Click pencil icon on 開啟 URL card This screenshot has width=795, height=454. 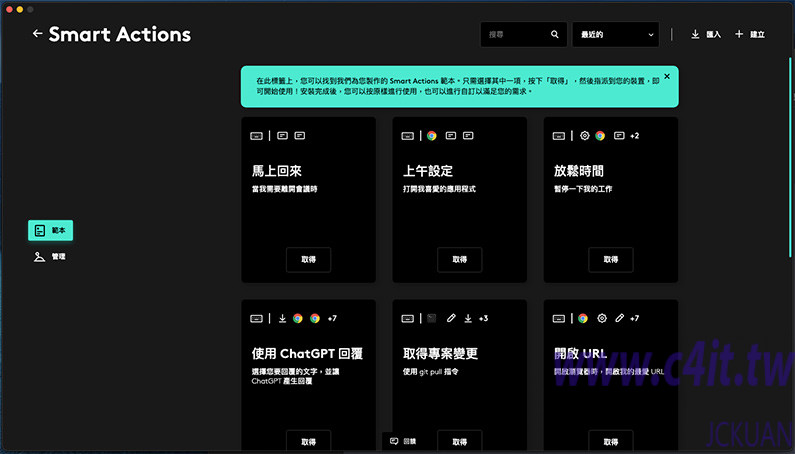[x=619, y=318]
